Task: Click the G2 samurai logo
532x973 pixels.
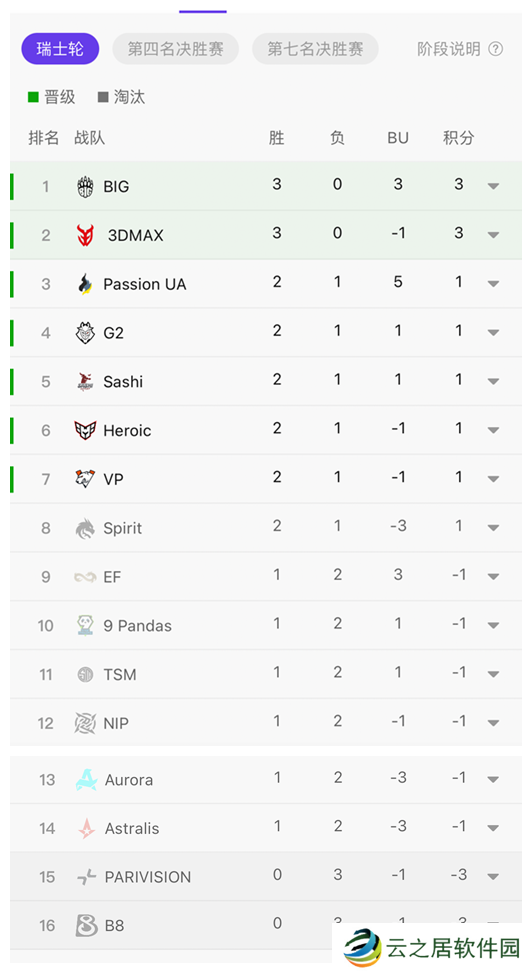Action: pyautogui.click(x=85, y=333)
